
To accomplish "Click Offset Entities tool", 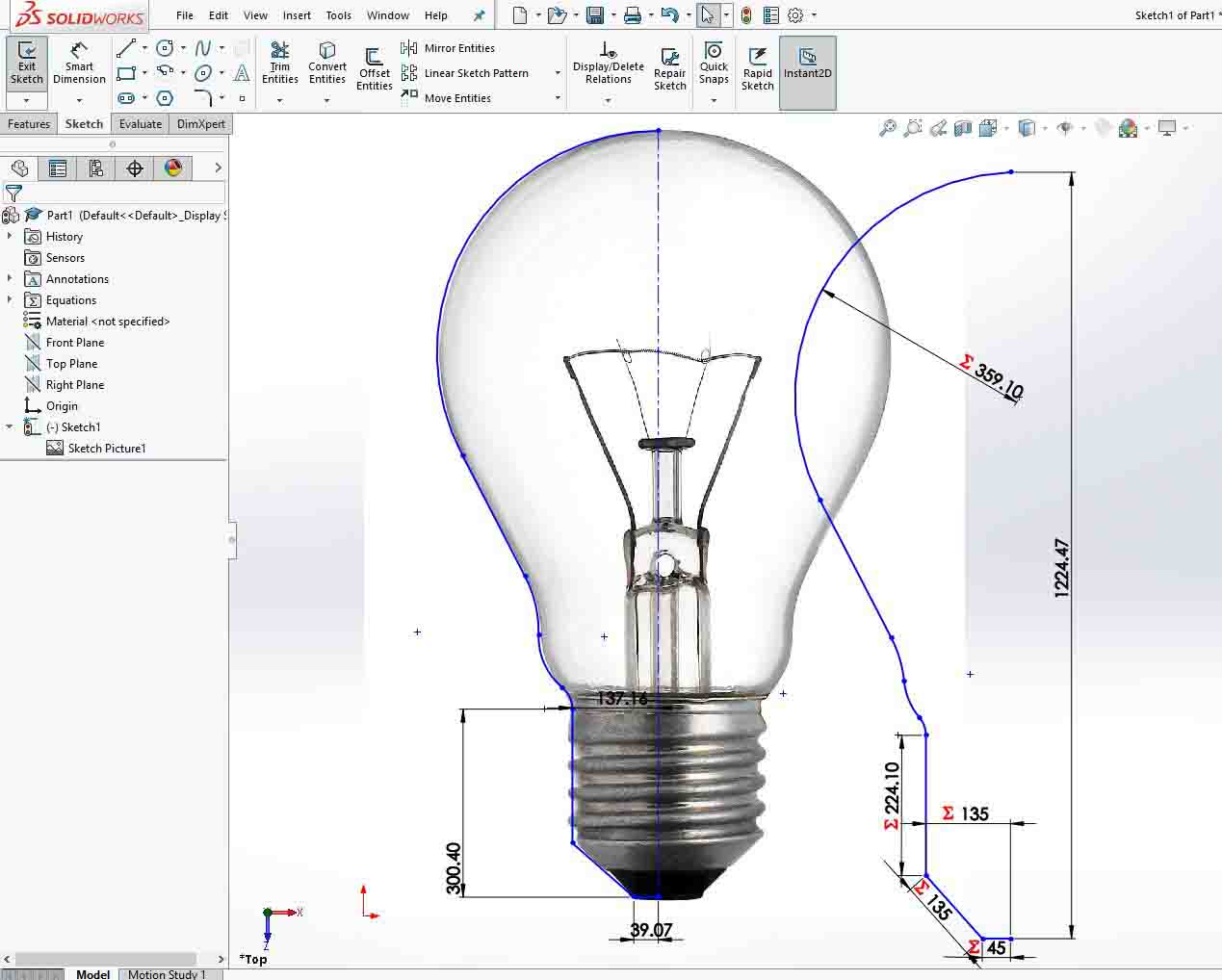I will tap(374, 69).
